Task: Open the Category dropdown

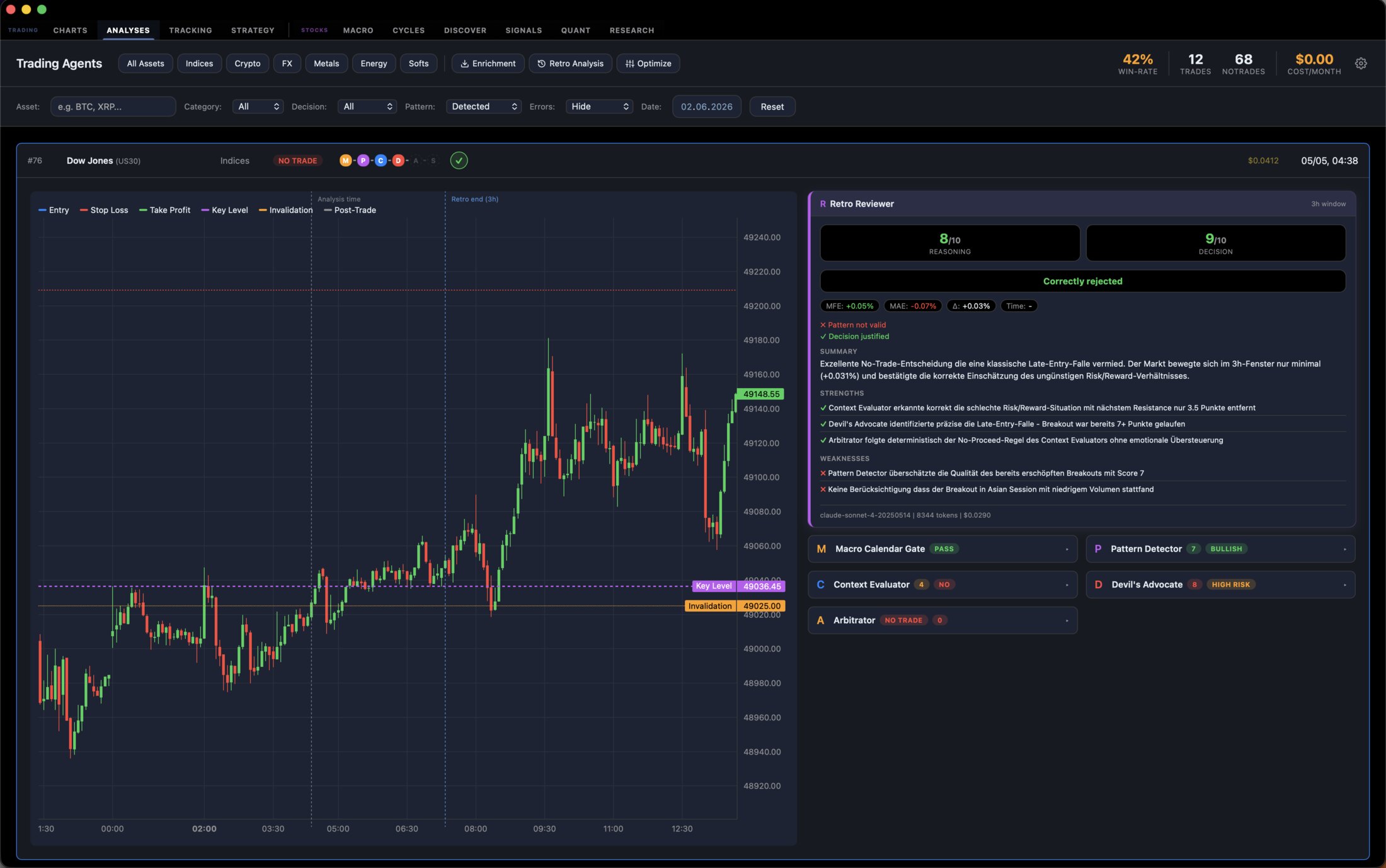Action: pos(258,107)
